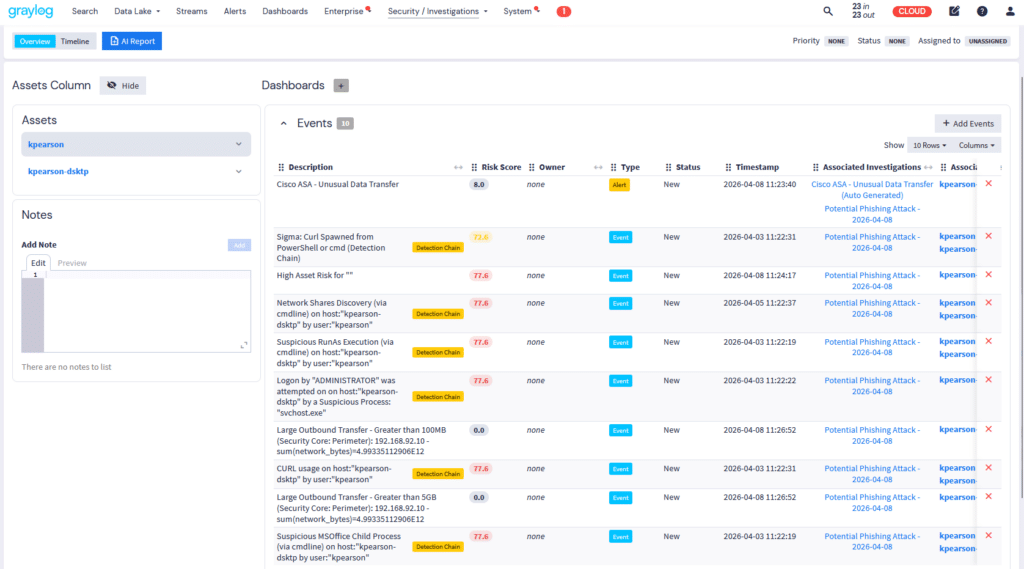Switch to the Timeline view
The height and width of the screenshot is (569, 1024).
click(x=75, y=41)
